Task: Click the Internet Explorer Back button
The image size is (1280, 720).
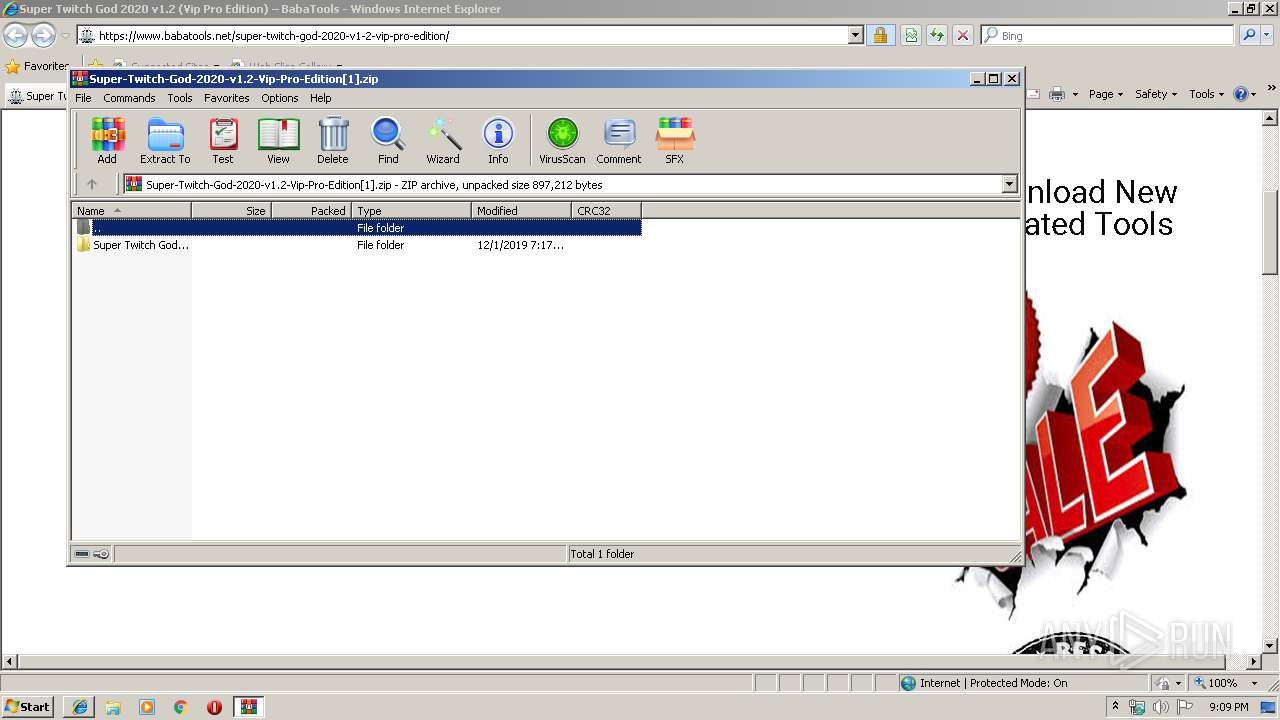Action: click(x=15, y=36)
